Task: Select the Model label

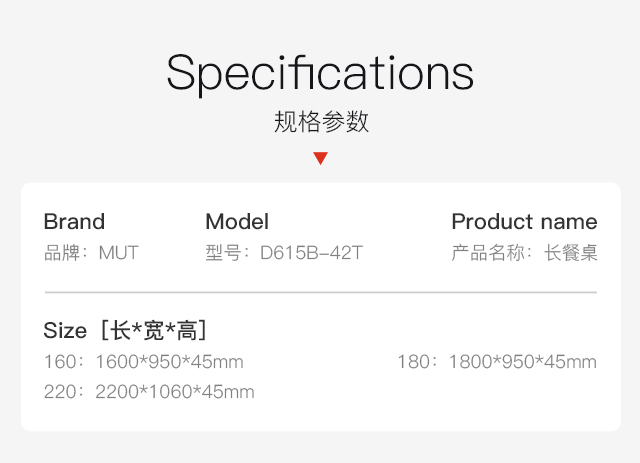Action: (x=237, y=222)
